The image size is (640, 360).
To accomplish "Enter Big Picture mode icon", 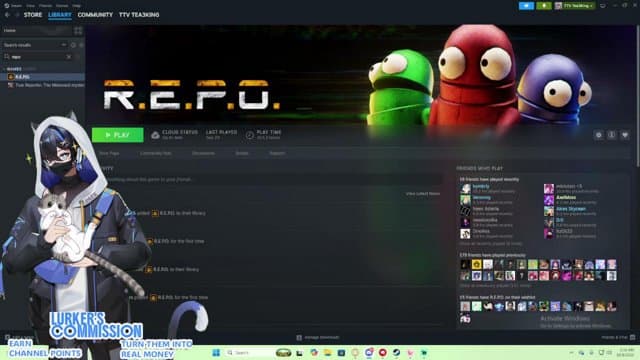I will point(603,6).
